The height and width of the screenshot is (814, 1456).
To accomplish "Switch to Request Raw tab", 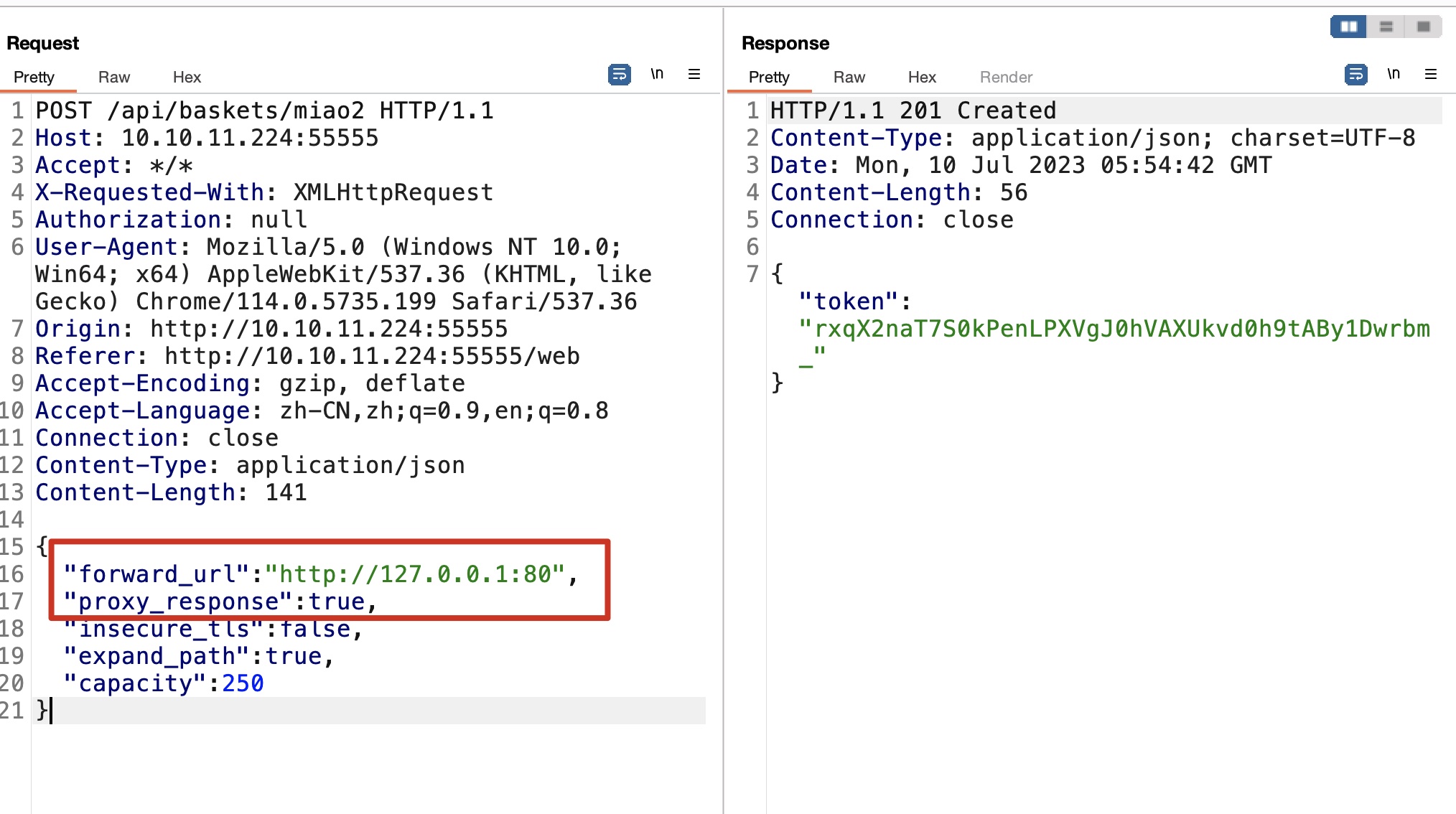I will click(114, 78).
